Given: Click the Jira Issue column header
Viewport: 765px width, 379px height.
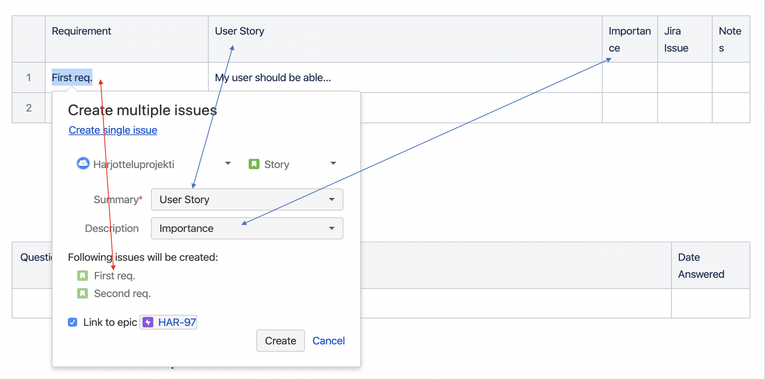Looking at the screenshot, I should point(676,40).
